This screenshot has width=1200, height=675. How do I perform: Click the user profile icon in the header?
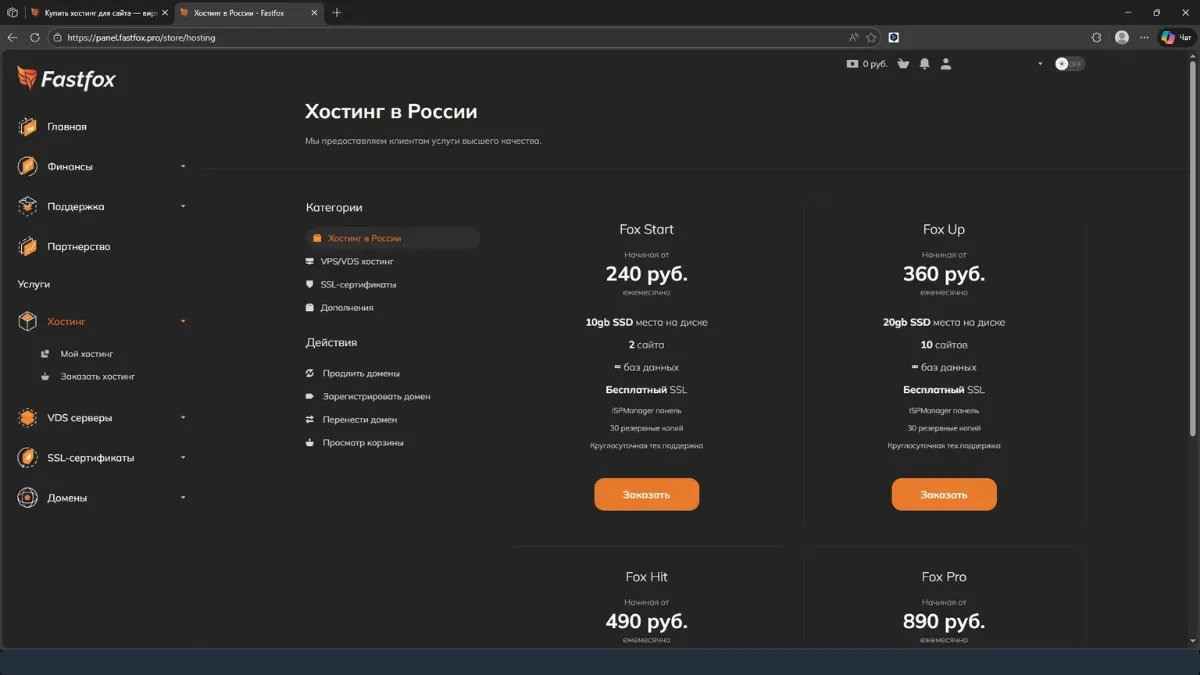click(x=945, y=63)
